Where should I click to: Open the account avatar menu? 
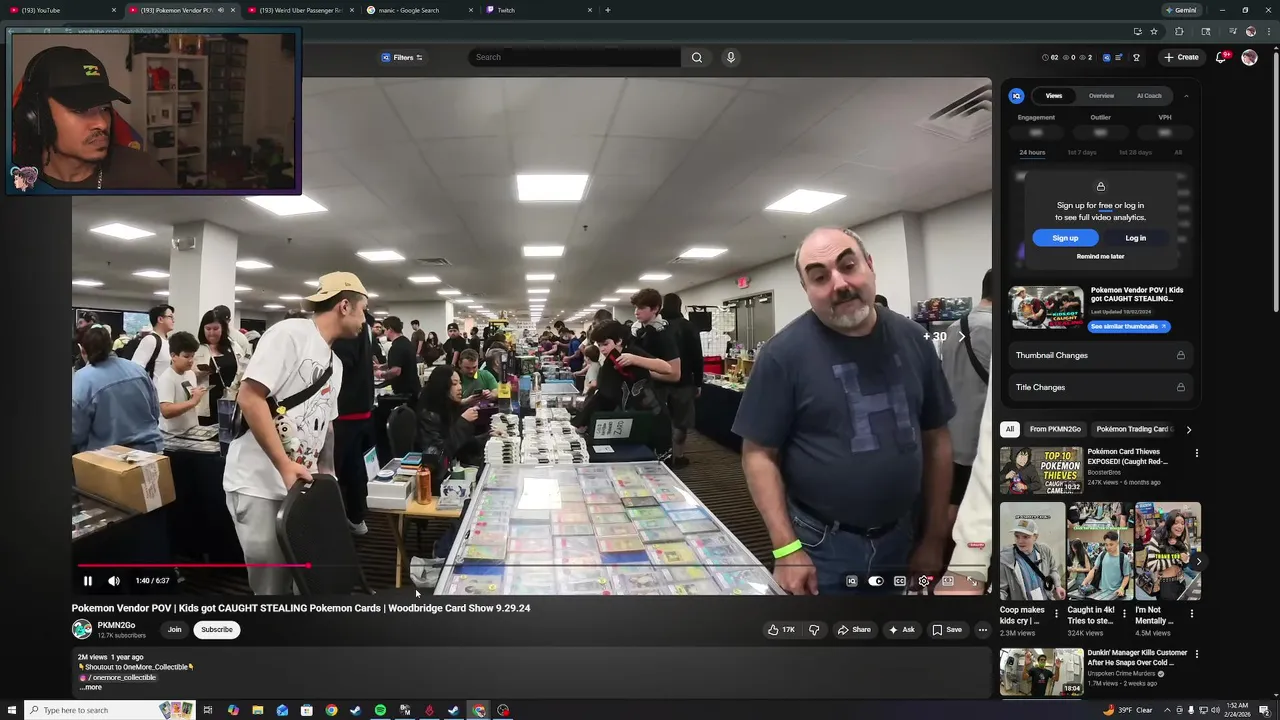coord(1249,57)
